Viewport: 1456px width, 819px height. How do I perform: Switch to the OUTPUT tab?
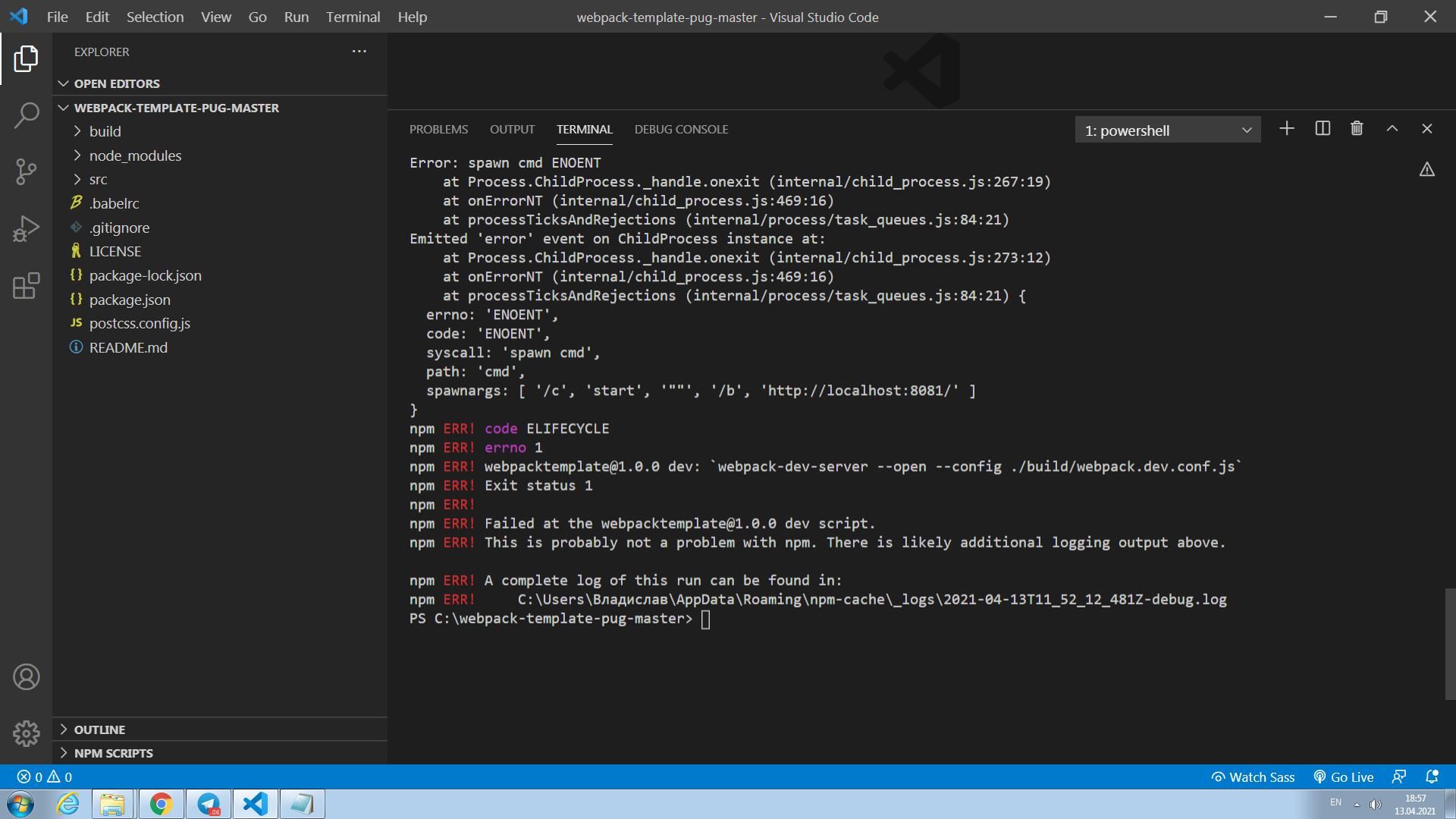click(512, 129)
